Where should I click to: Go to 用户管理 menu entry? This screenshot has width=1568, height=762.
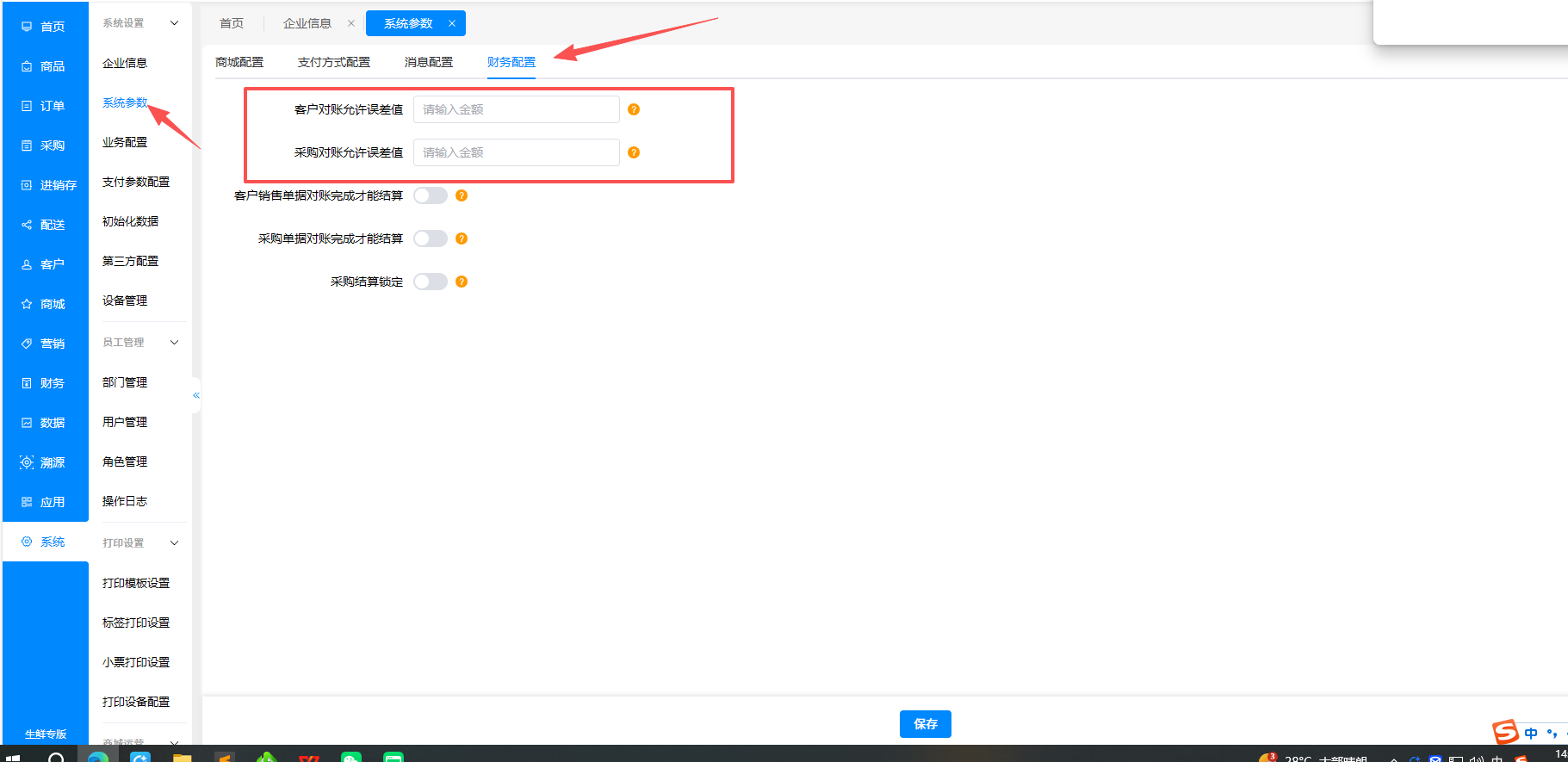[x=125, y=422]
